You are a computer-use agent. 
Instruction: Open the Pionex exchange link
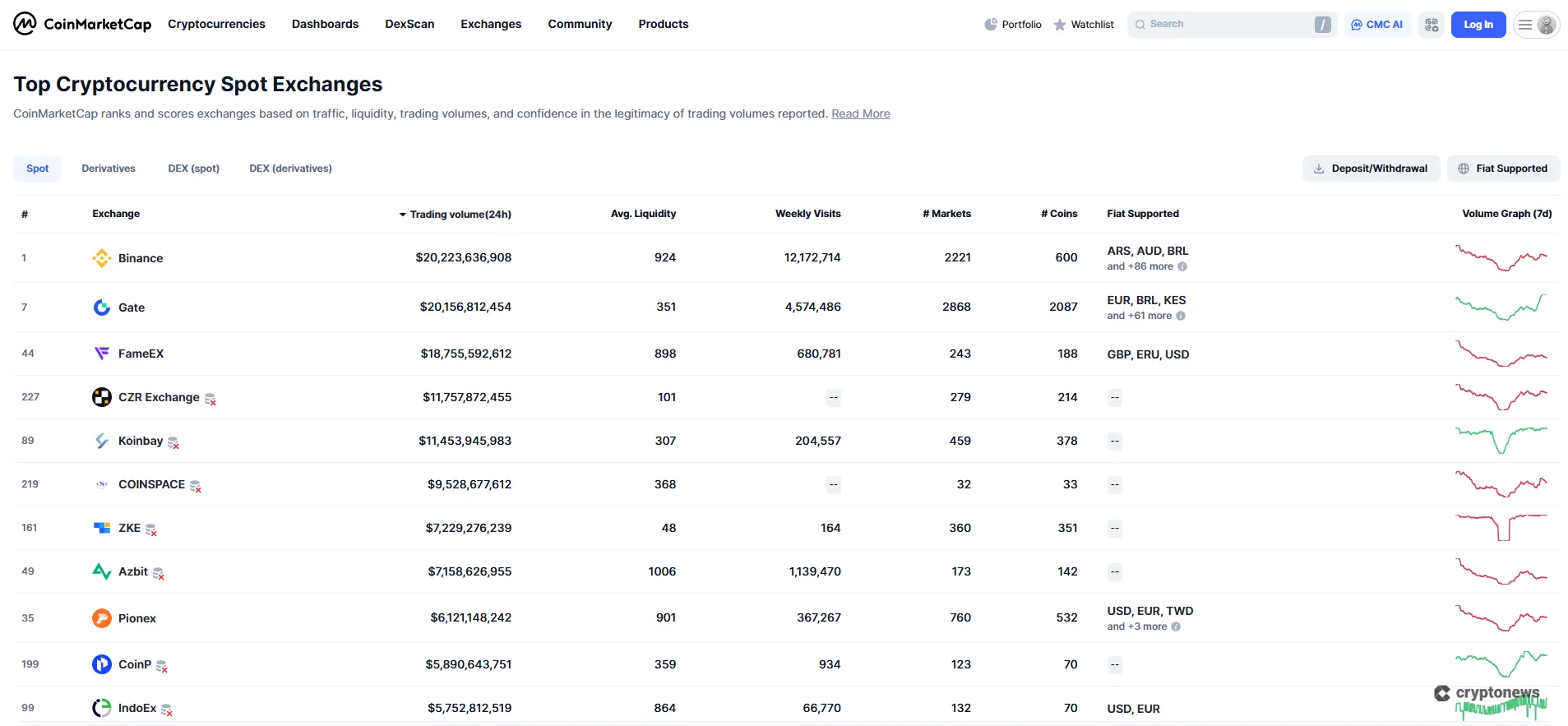(x=137, y=618)
